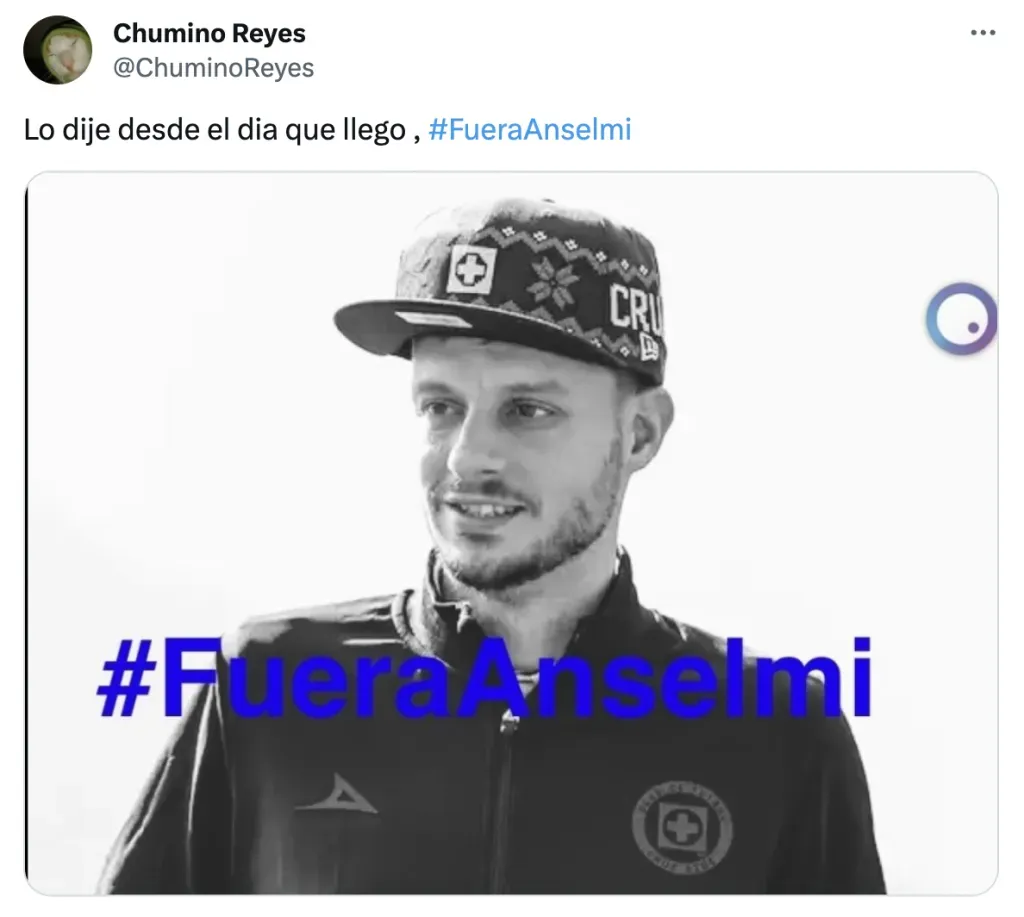This screenshot has height=917, width=1024.
Task: Click the blue #FueraAnselmi overlay text on image
Action: click(484, 677)
